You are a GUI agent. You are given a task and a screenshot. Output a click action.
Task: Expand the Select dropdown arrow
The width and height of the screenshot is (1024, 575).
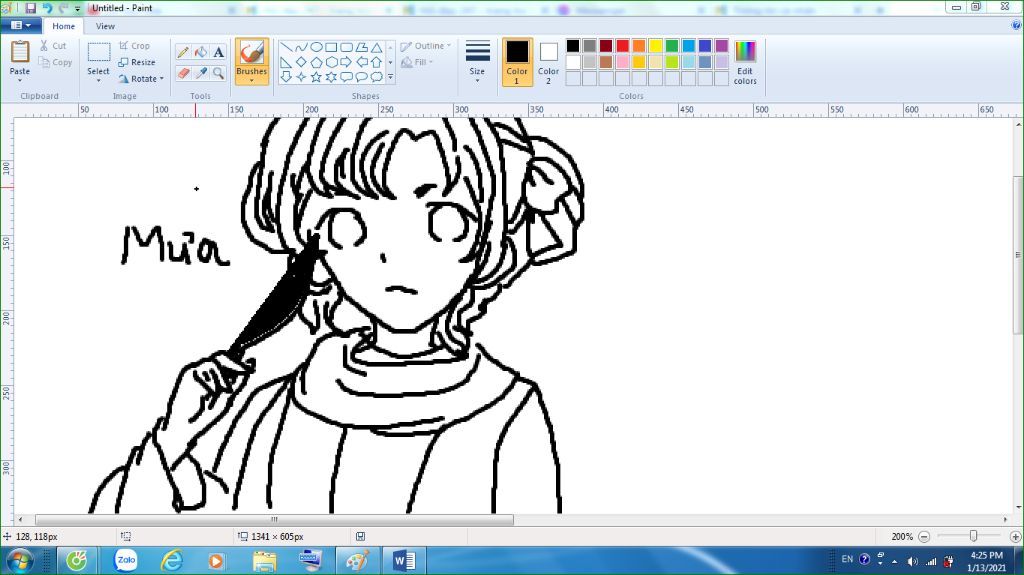click(99, 80)
